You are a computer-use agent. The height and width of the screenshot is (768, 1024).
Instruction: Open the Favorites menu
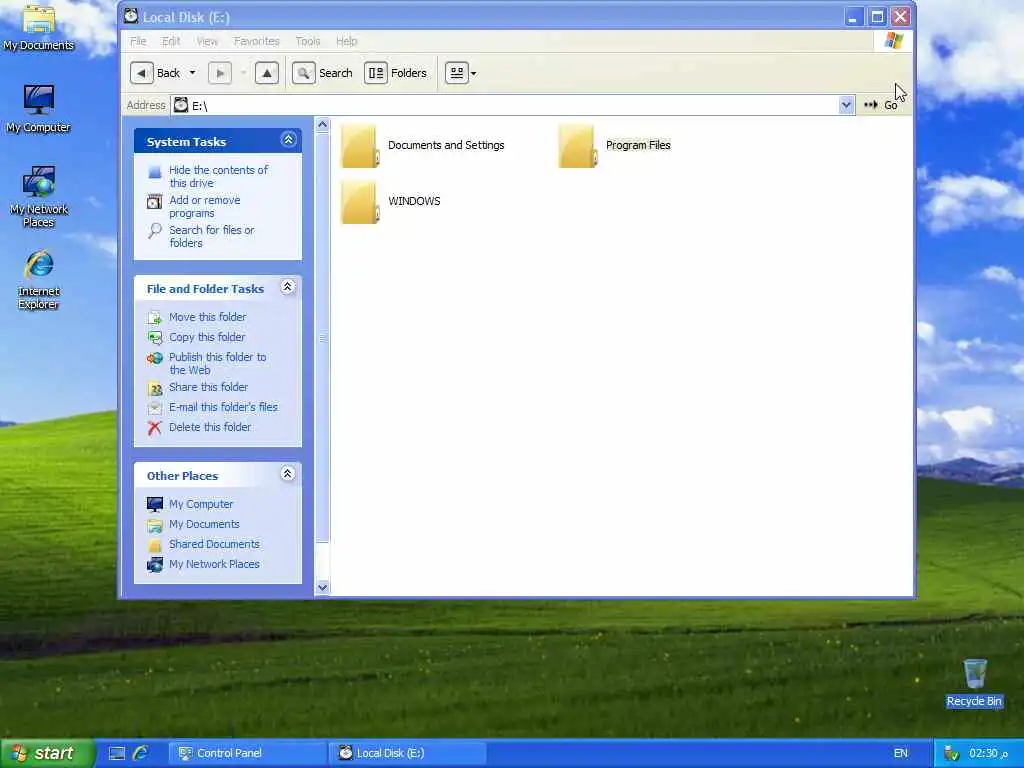(256, 41)
